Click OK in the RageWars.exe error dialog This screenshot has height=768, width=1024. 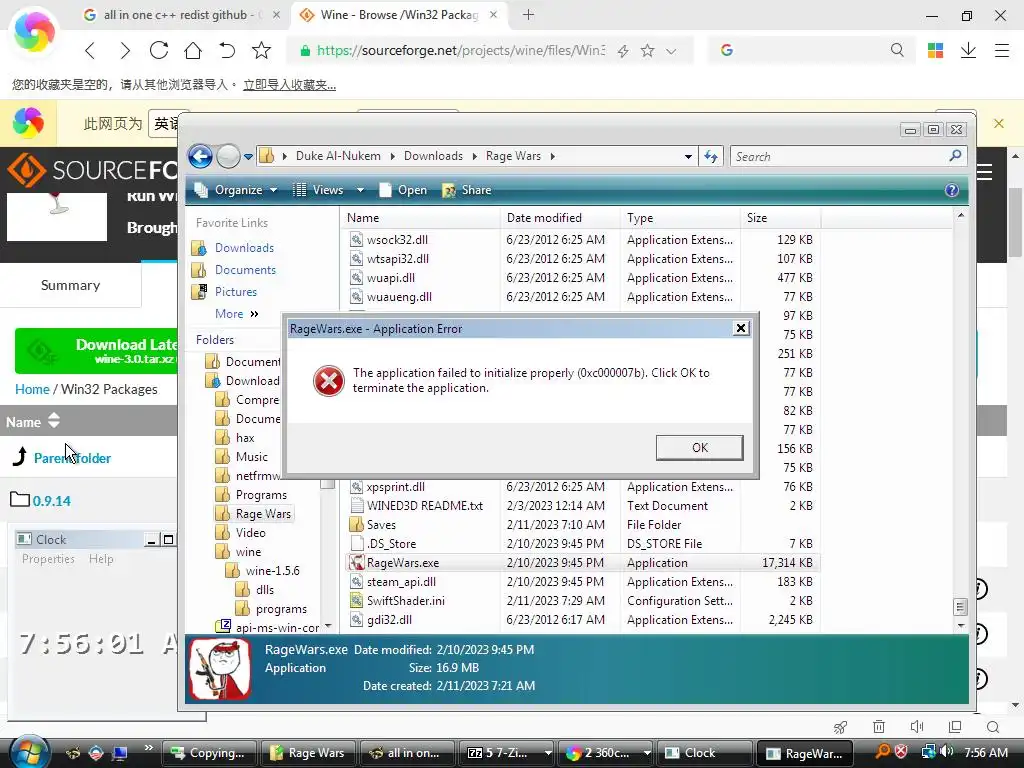click(699, 447)
